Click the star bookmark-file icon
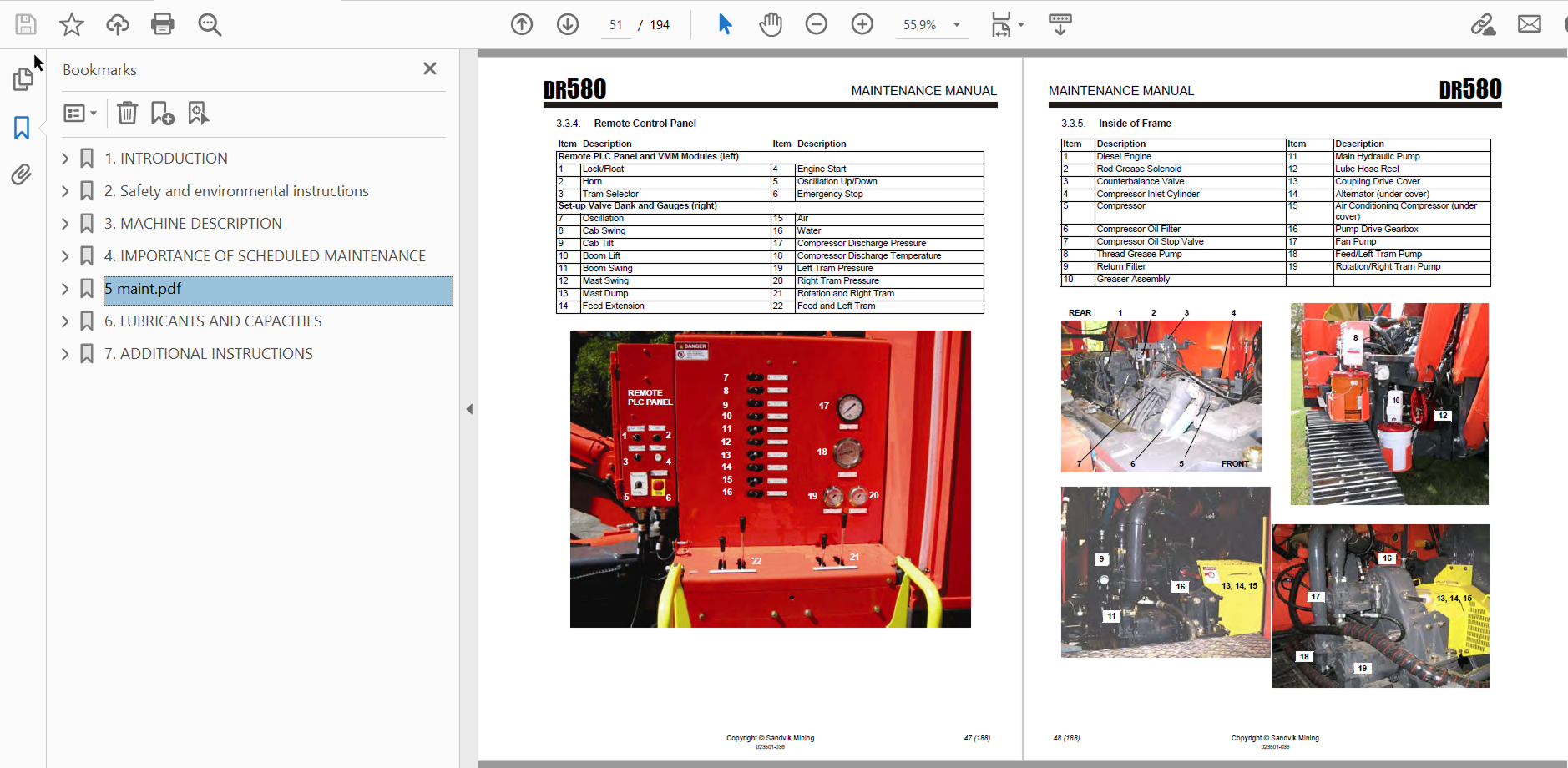The width and height of the screenshot is (1568, 768). click(72, 24)
